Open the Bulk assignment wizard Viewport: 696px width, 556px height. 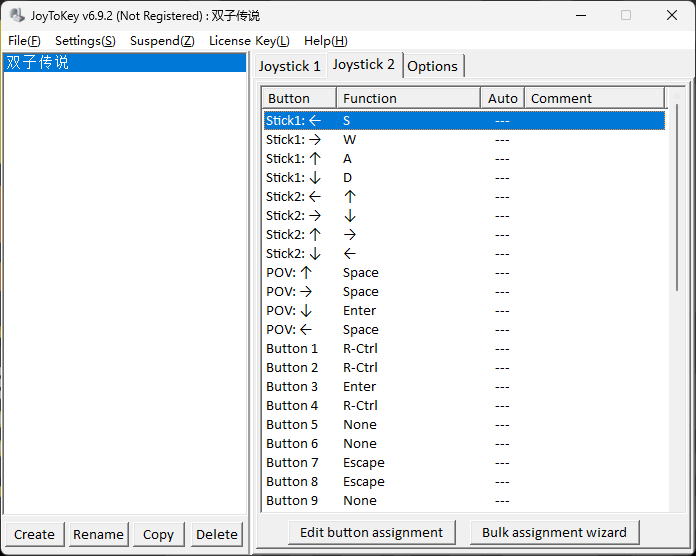pos(554,532)
